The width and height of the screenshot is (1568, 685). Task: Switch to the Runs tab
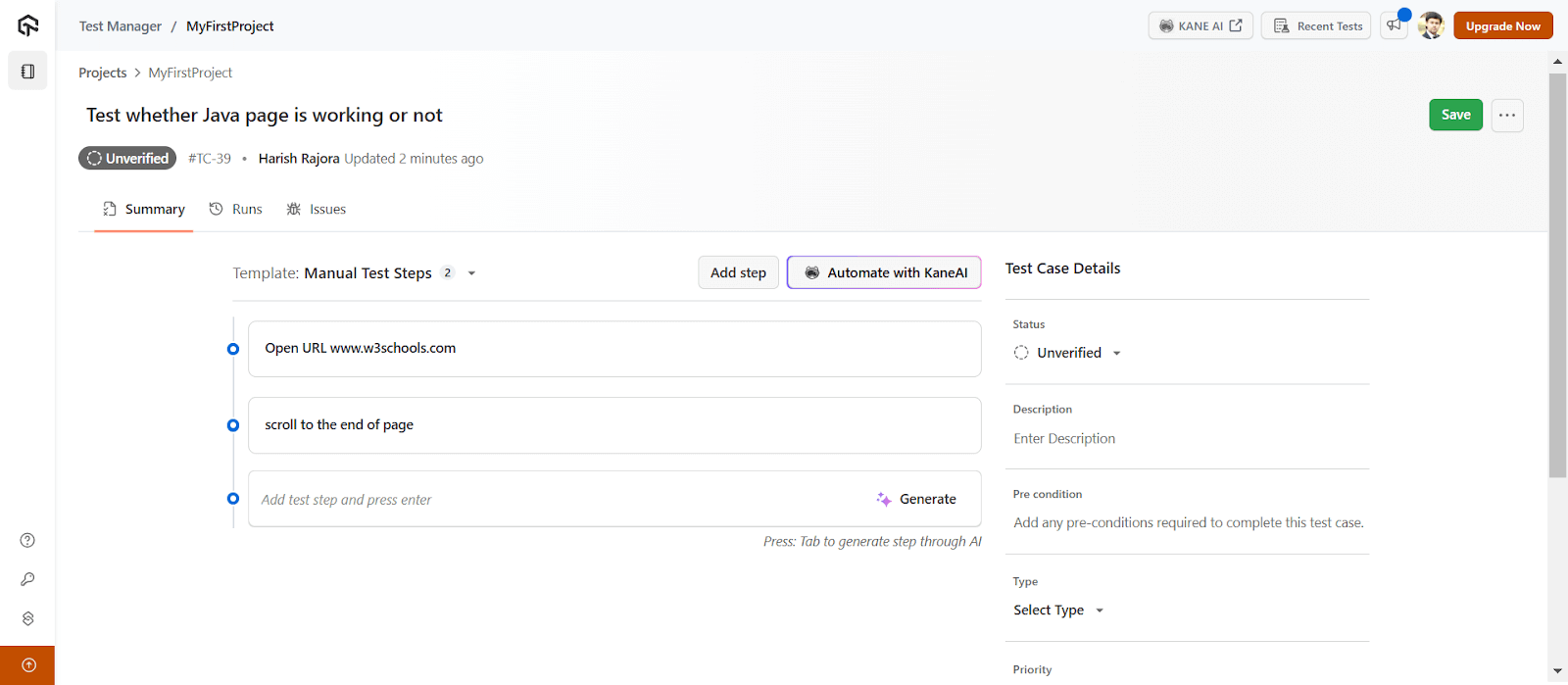tap(235, 209)
